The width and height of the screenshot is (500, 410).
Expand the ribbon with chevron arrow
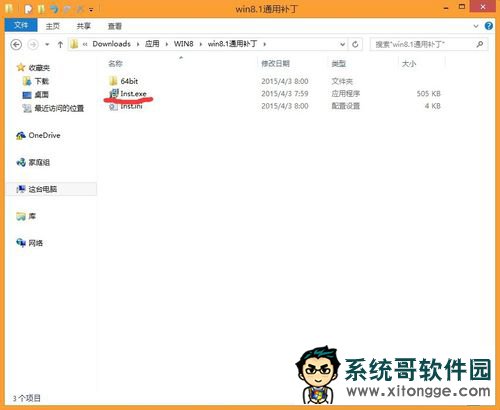coord(476,26)
